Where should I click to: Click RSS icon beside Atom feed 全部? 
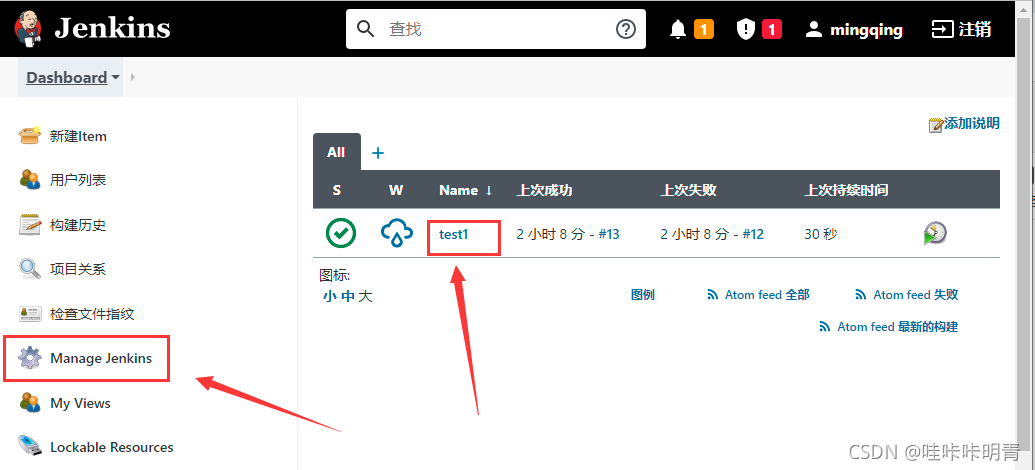tap(712, 295)
